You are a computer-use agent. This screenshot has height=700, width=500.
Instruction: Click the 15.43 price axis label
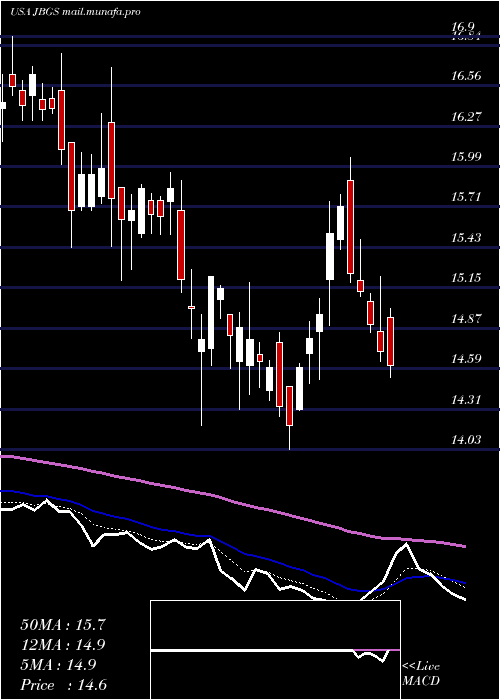coord(466,238)
